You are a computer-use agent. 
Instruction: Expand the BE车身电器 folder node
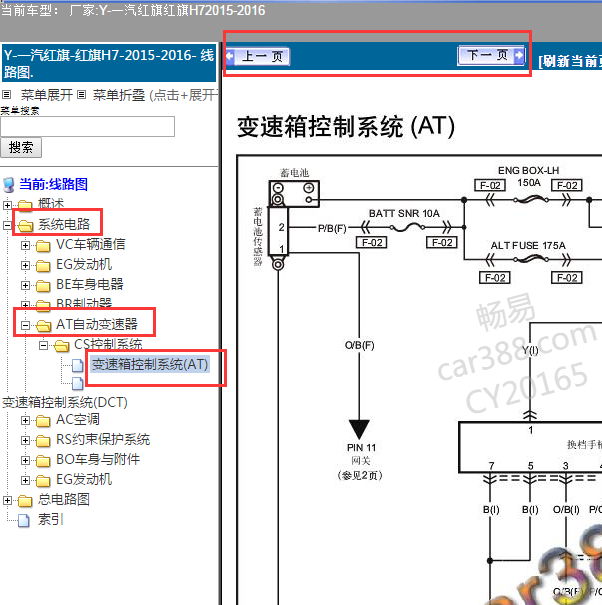click(x=25, y=285)
